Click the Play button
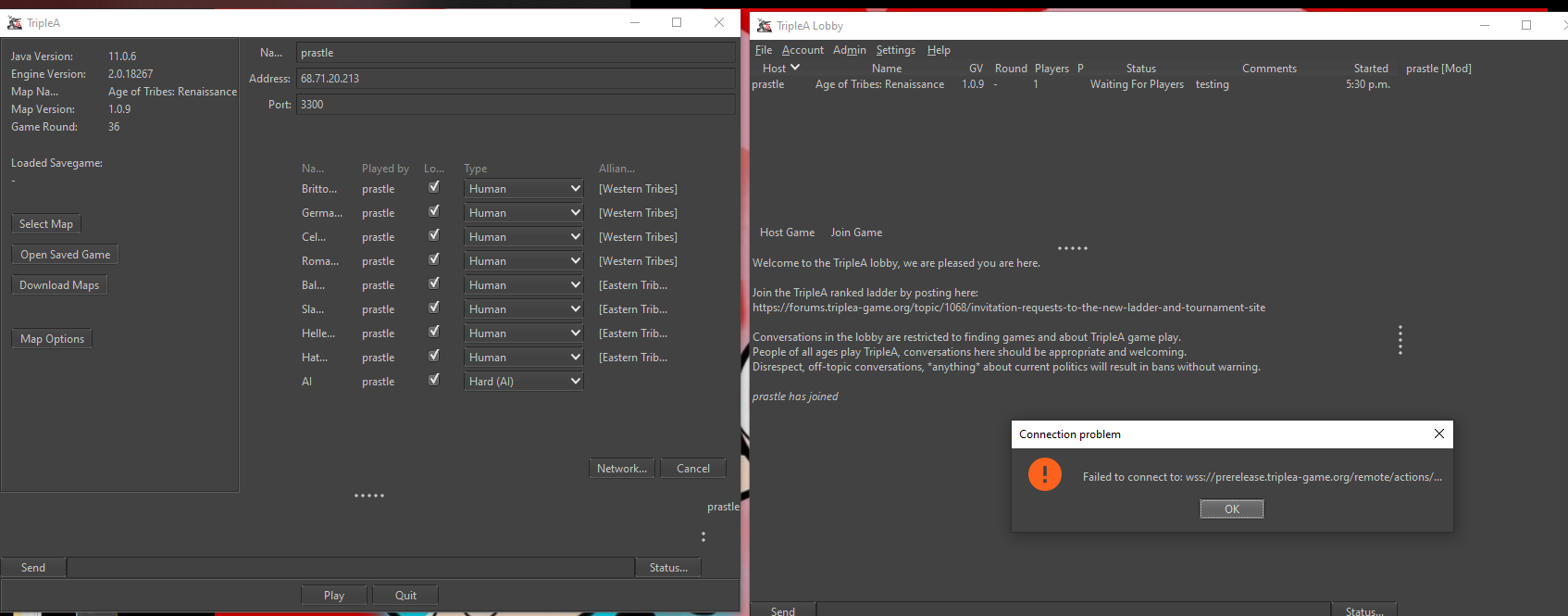The height and width of the screenshot is (616, 1568). (334, 596)
